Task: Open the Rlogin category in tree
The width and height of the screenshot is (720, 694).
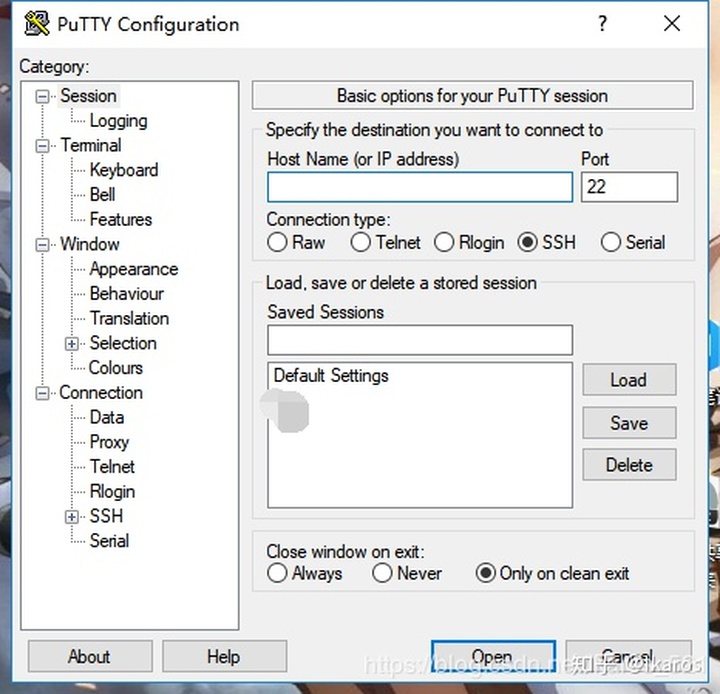Action: [112, 492]
